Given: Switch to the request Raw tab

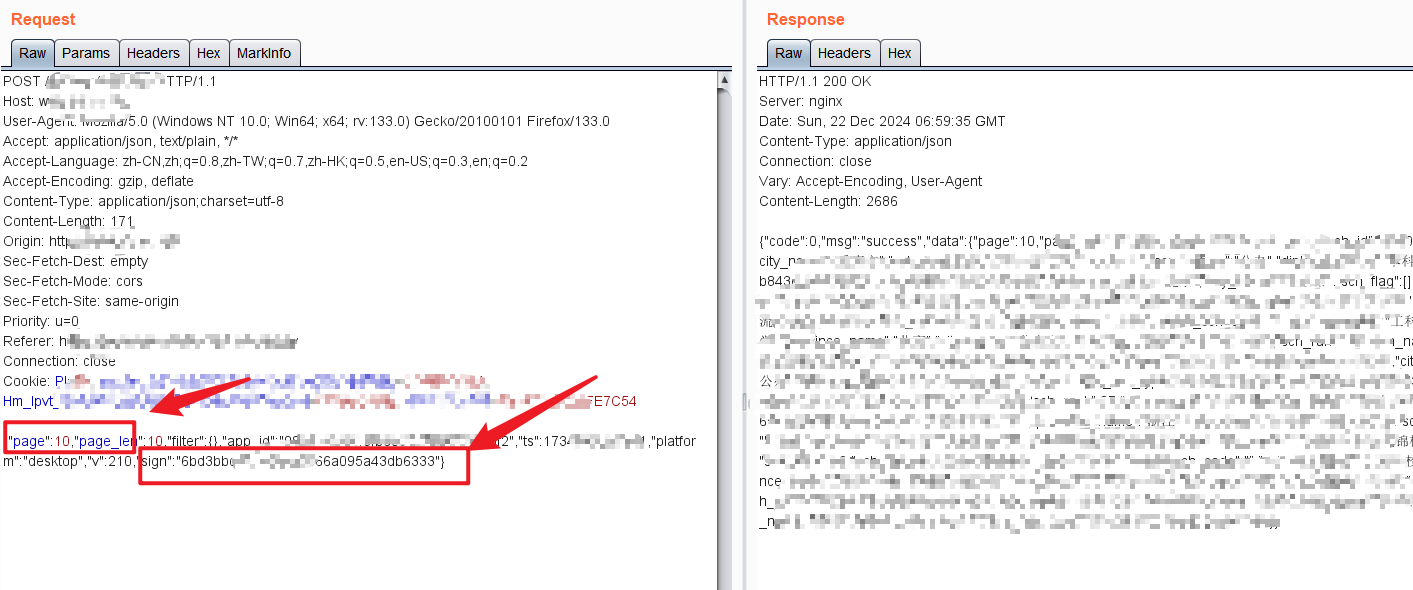Looking at the screenshot, I should [x=33, y=53].
